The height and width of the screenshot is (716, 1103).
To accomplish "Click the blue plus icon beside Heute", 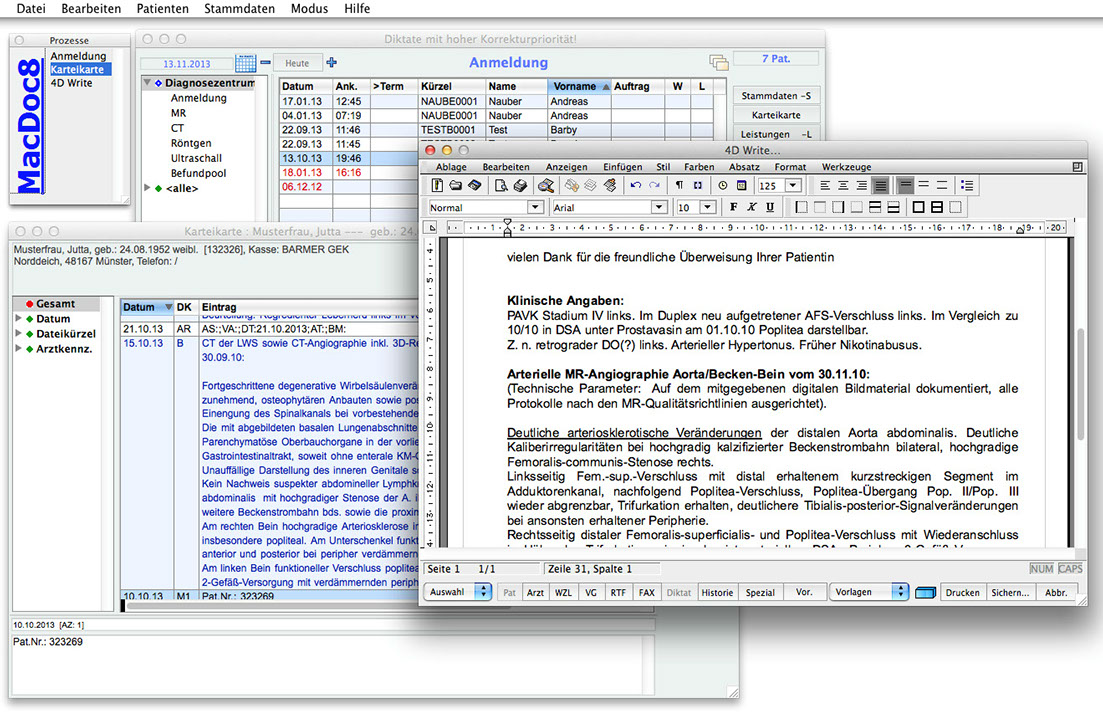I will [332, 63].
